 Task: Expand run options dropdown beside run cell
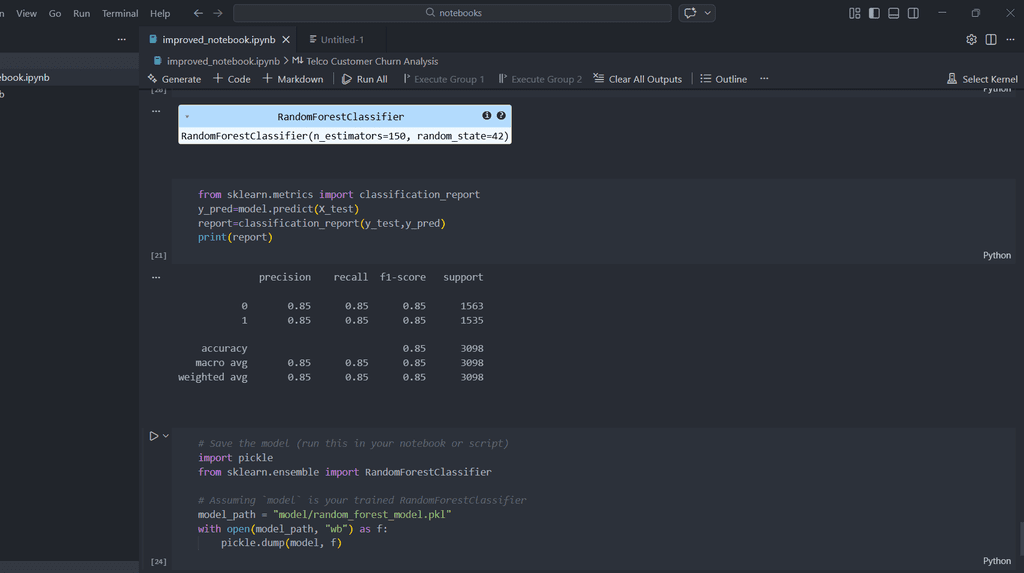pyautogui.click(x=166, y=436)
